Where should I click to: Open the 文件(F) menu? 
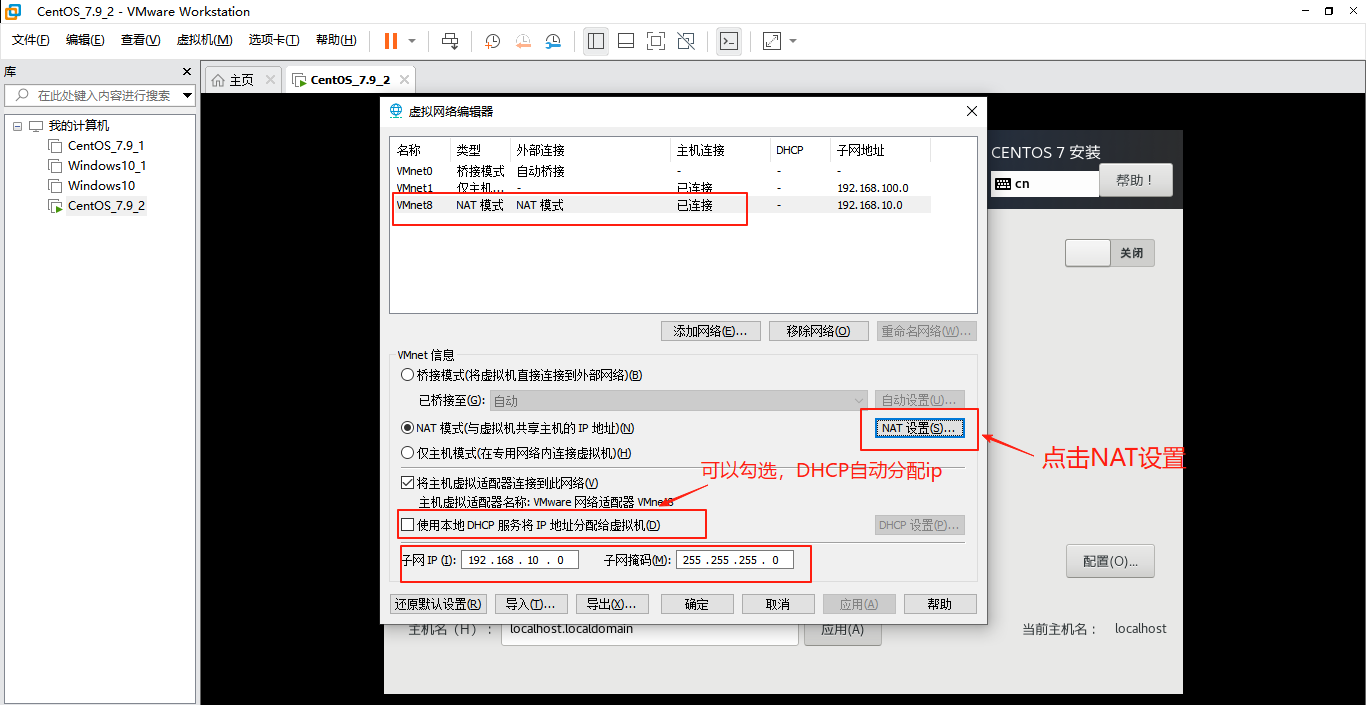(x=30, y=40)
